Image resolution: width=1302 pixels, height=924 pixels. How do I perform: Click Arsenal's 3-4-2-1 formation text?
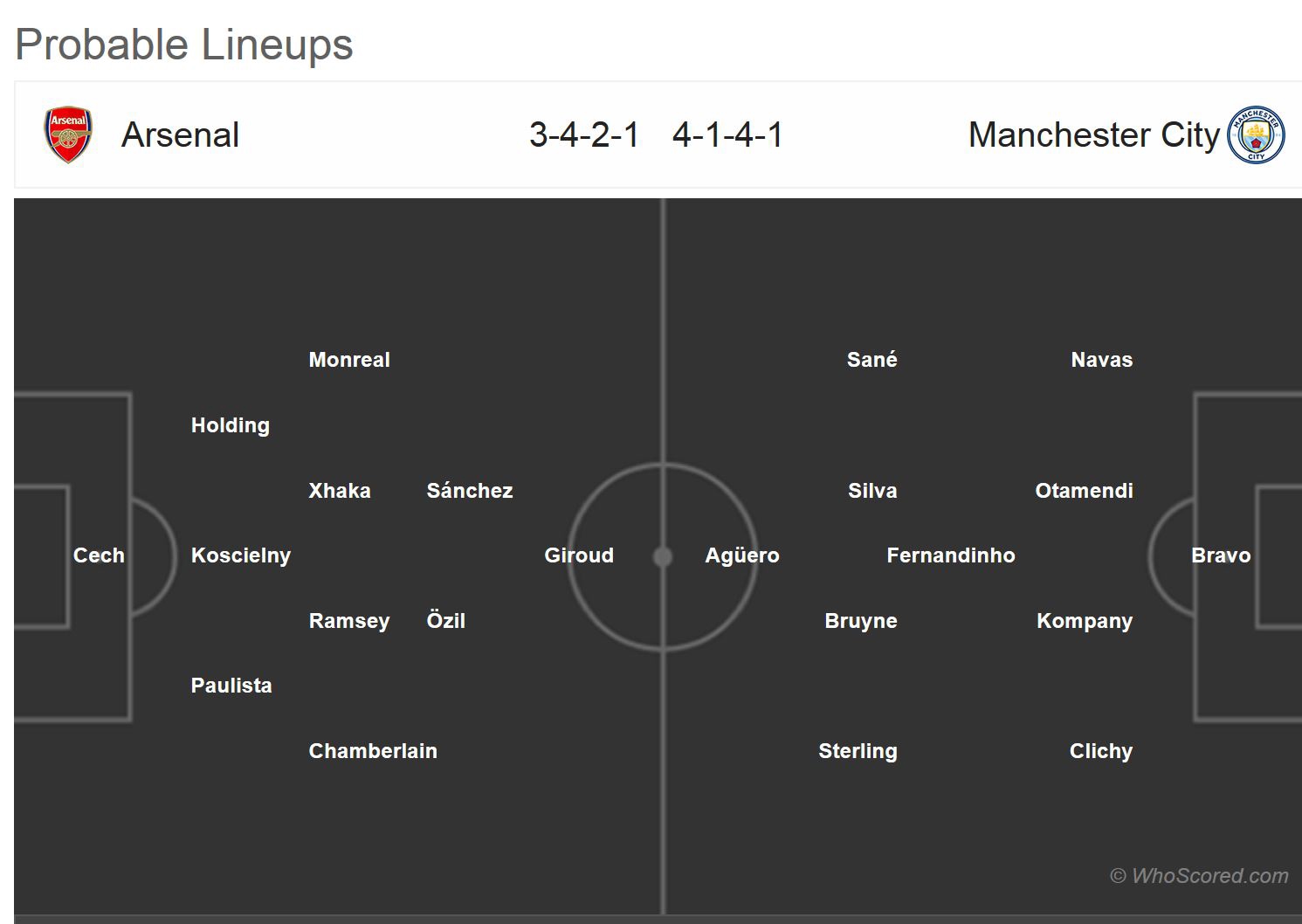(x=584, y=135)
